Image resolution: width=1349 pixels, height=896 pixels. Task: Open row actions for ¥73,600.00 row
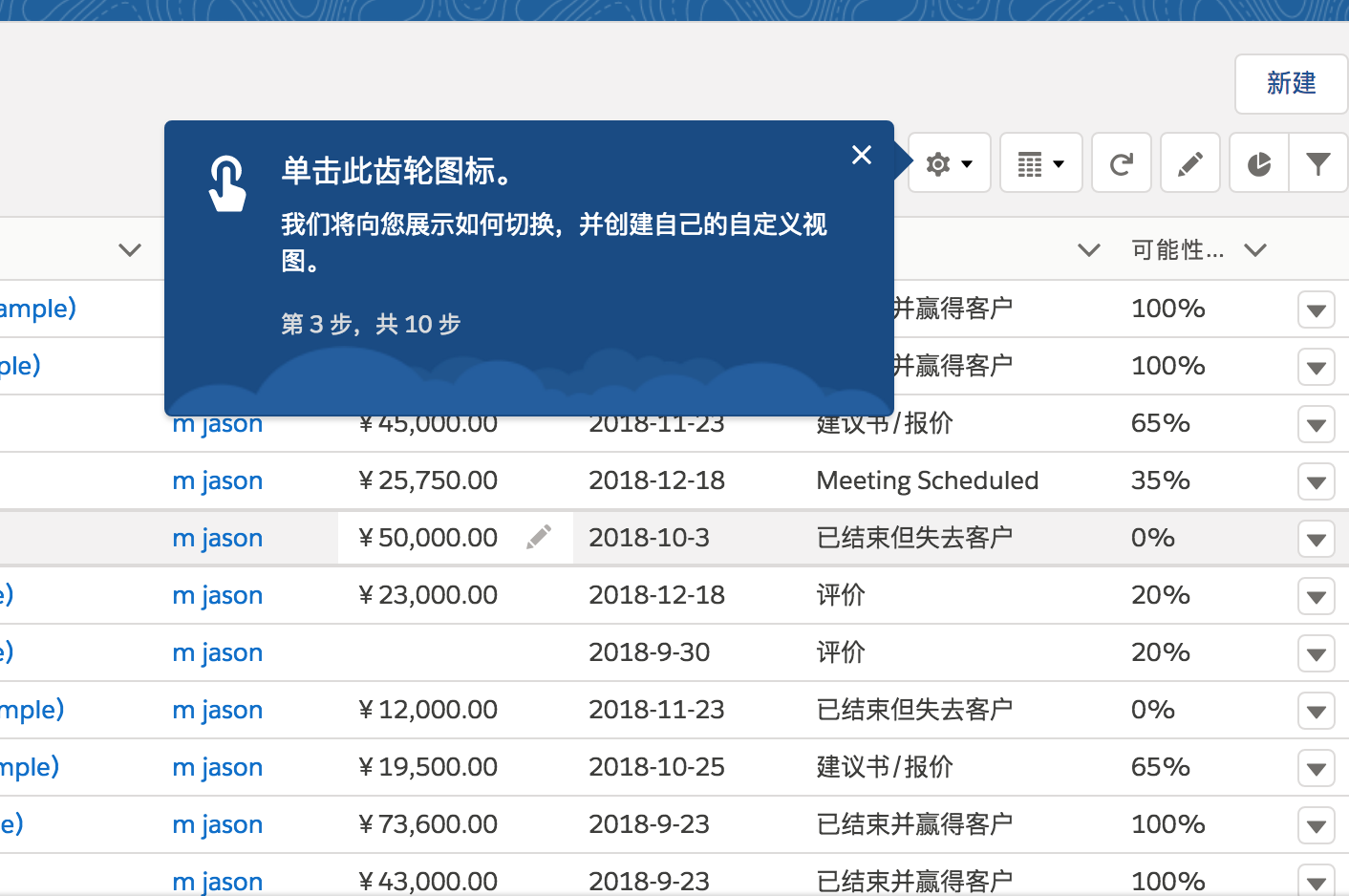tap(1317, 826)
